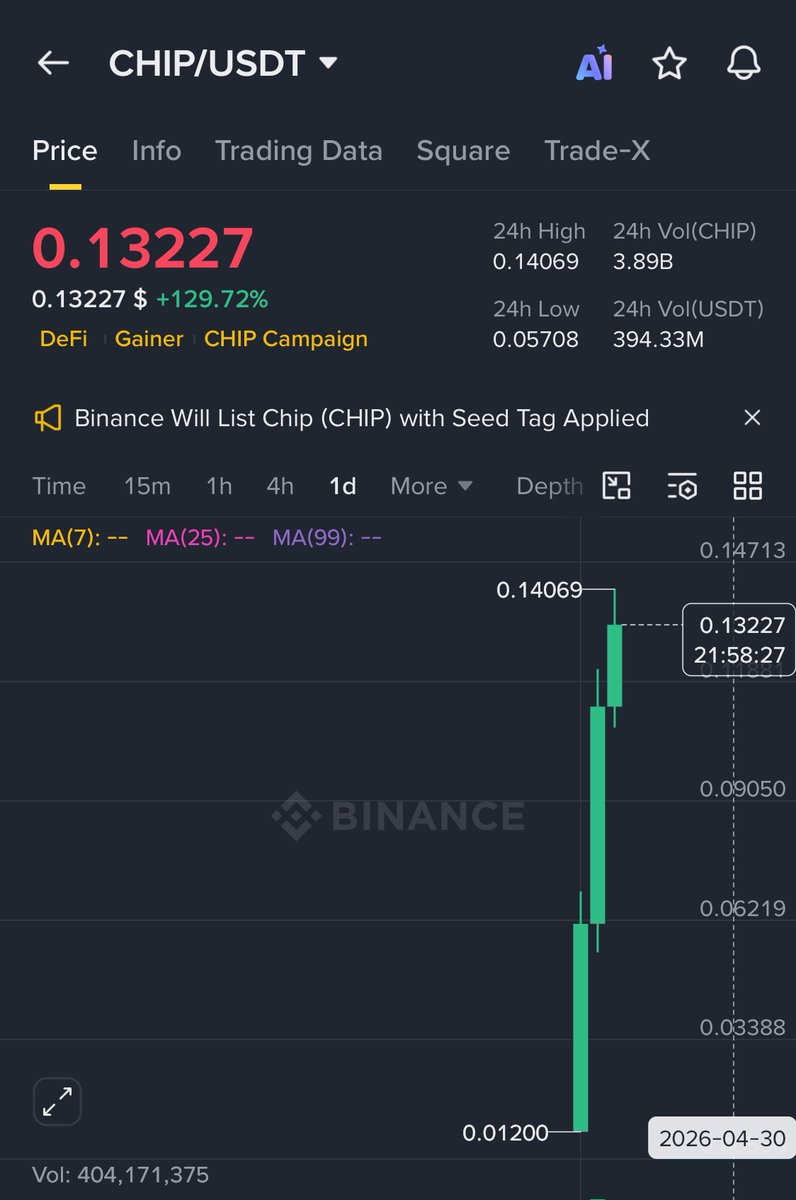Tap the 24h High value 0.14069
Image resolution: width=796 pixels, height=1200 pixels.
point(536,262)
